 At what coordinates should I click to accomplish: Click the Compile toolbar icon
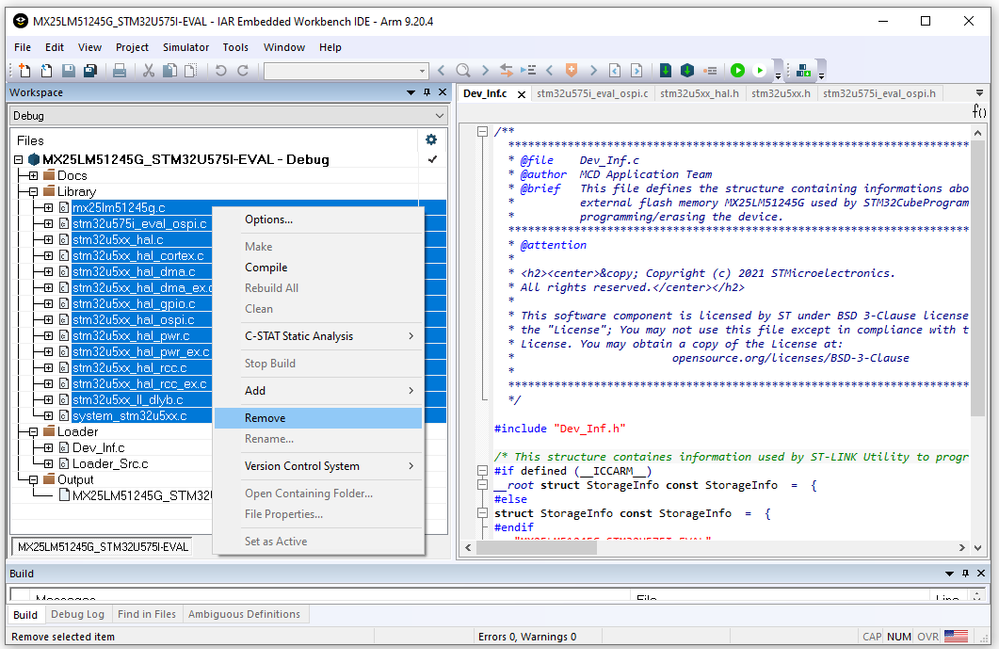point(665,70)
